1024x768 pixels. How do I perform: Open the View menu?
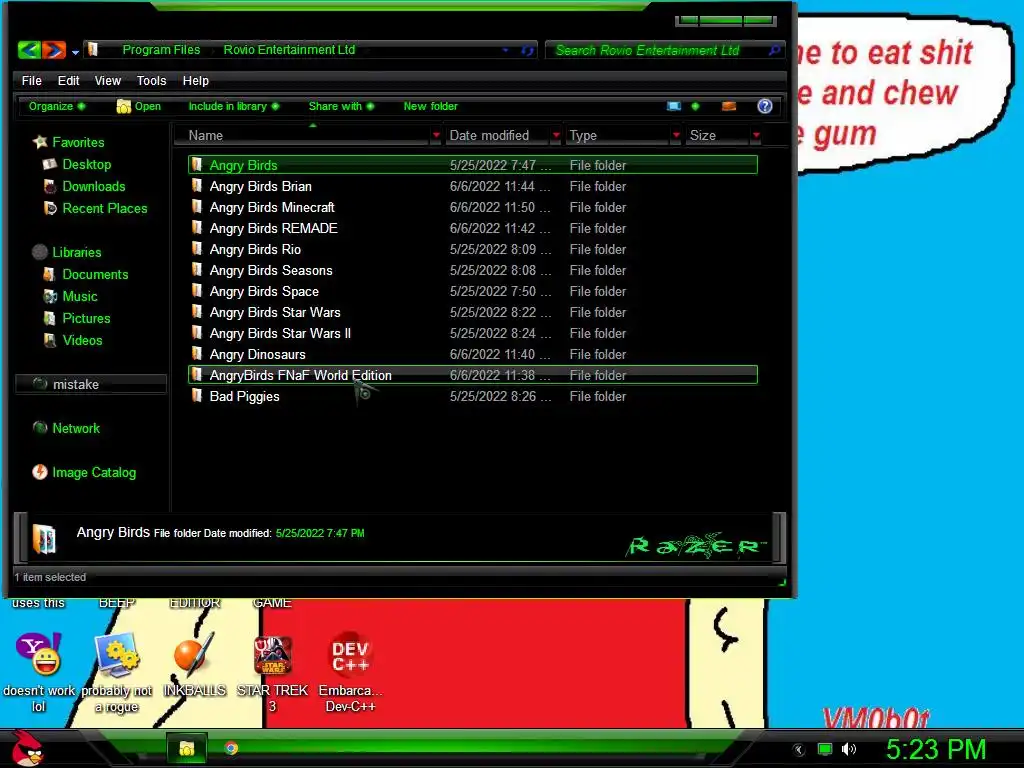pyautogui.click(x=107, y=80)
